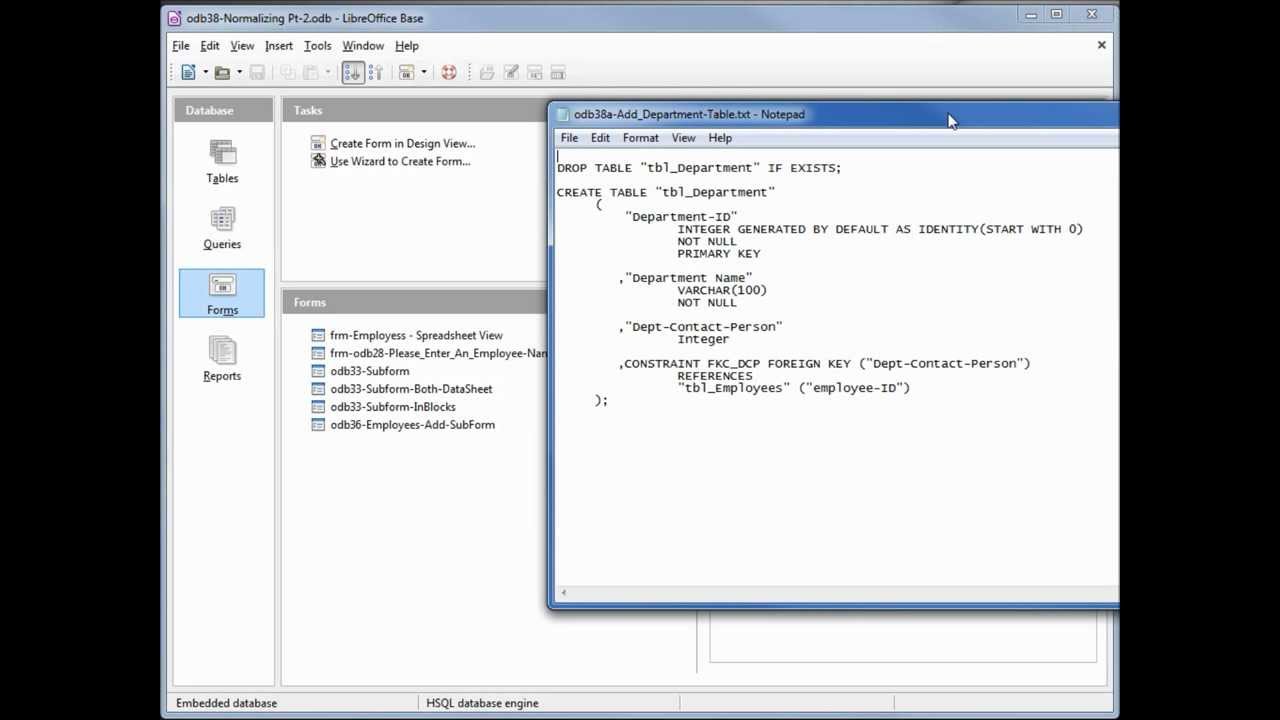
Task: Expand the Form toolbar icon dropdown arrow
Action: pos(423,72)
